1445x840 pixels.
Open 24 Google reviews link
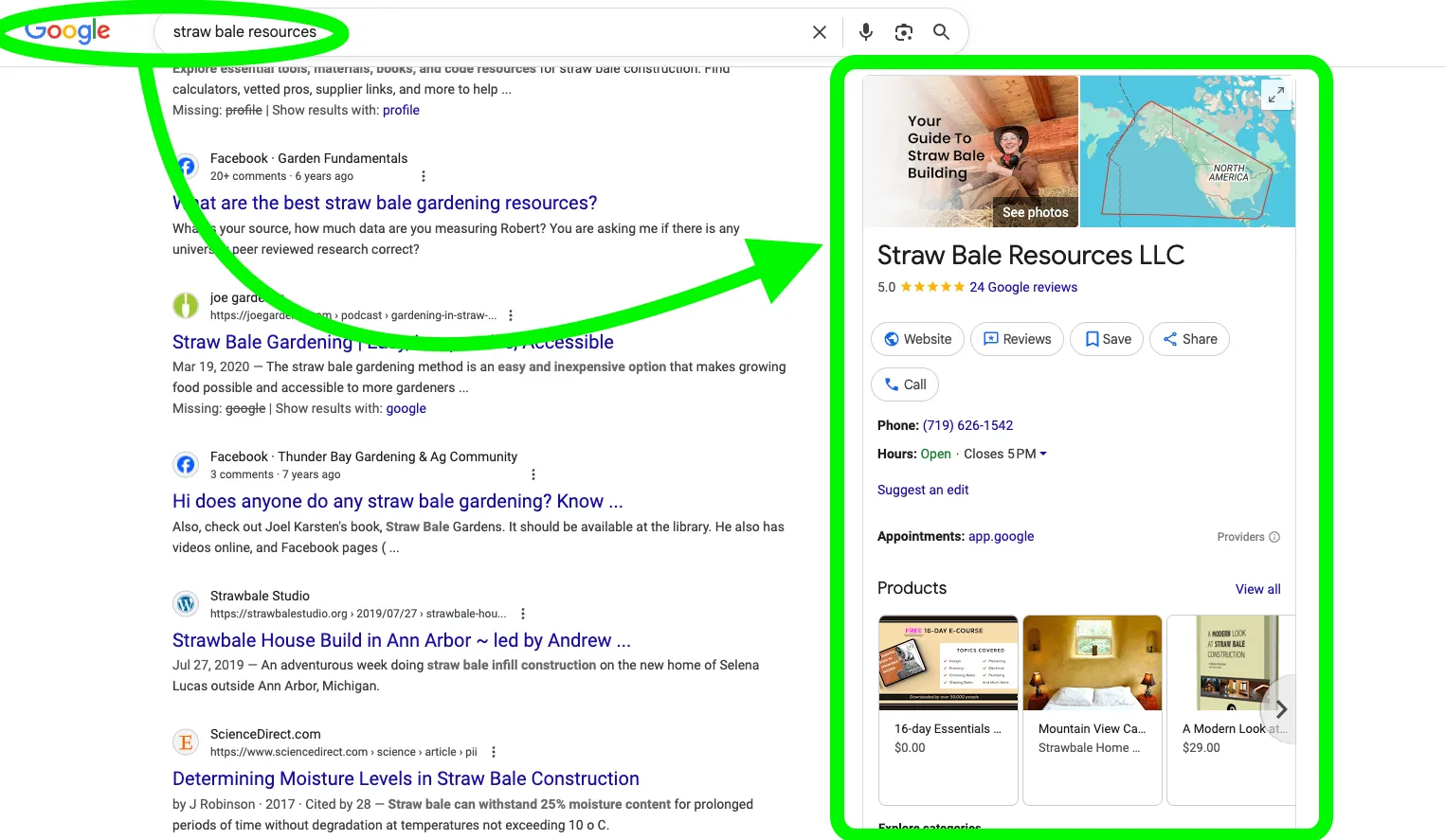click(x=1023, y=287)
